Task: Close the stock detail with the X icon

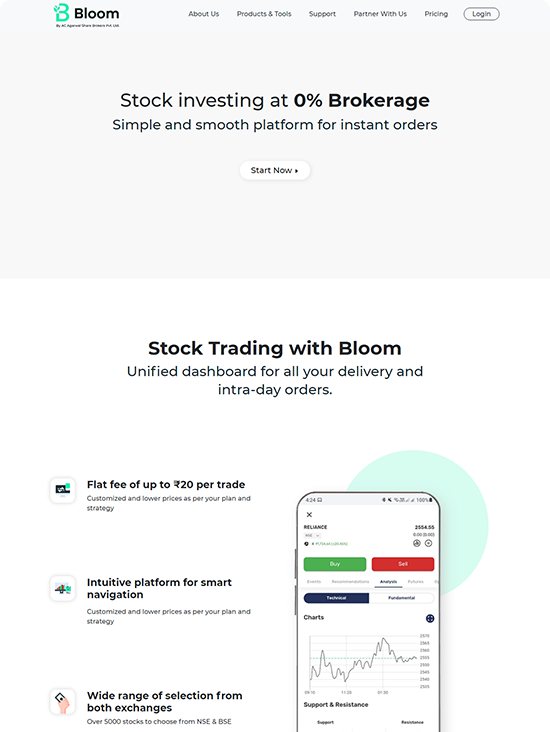Action: point(309,514)
